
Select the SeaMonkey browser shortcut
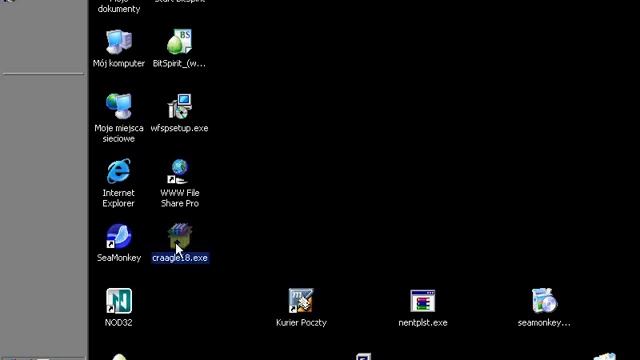coord(119,236)
